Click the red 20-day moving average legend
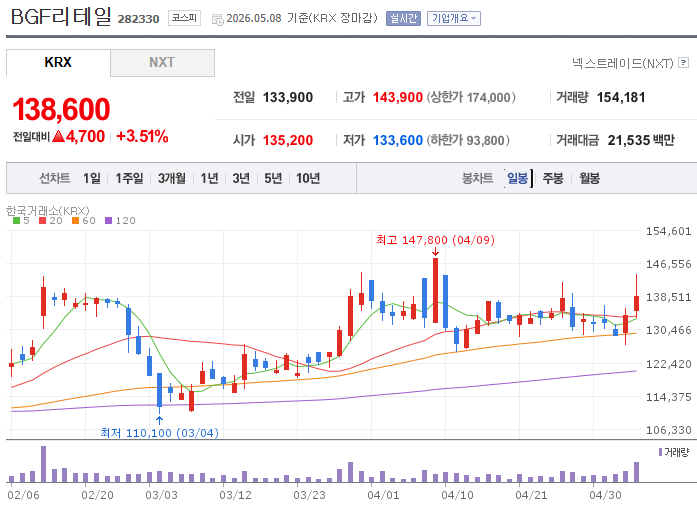This screenshot has height=506, width=697. pyautogui.click(x=51, y=221)
